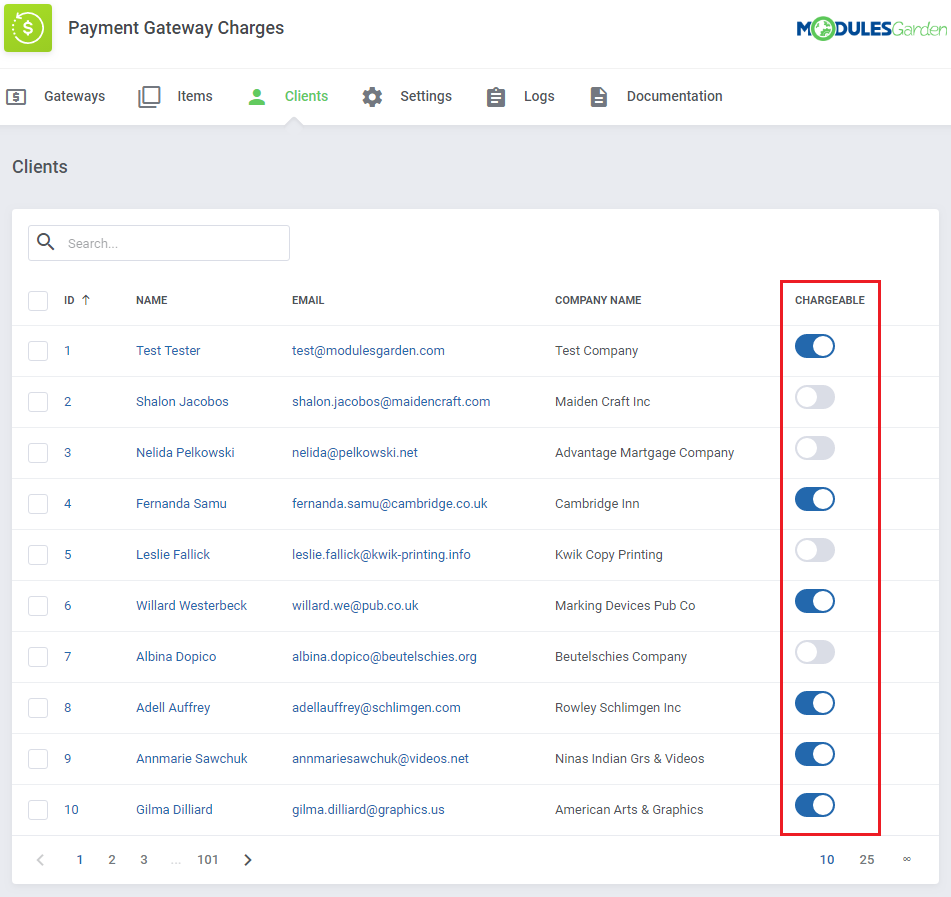This screenshot has width=951, height=897.
Task: Enable chargeable toggle for Kwik Copy Printing
Action: click(x=815, y=550)
